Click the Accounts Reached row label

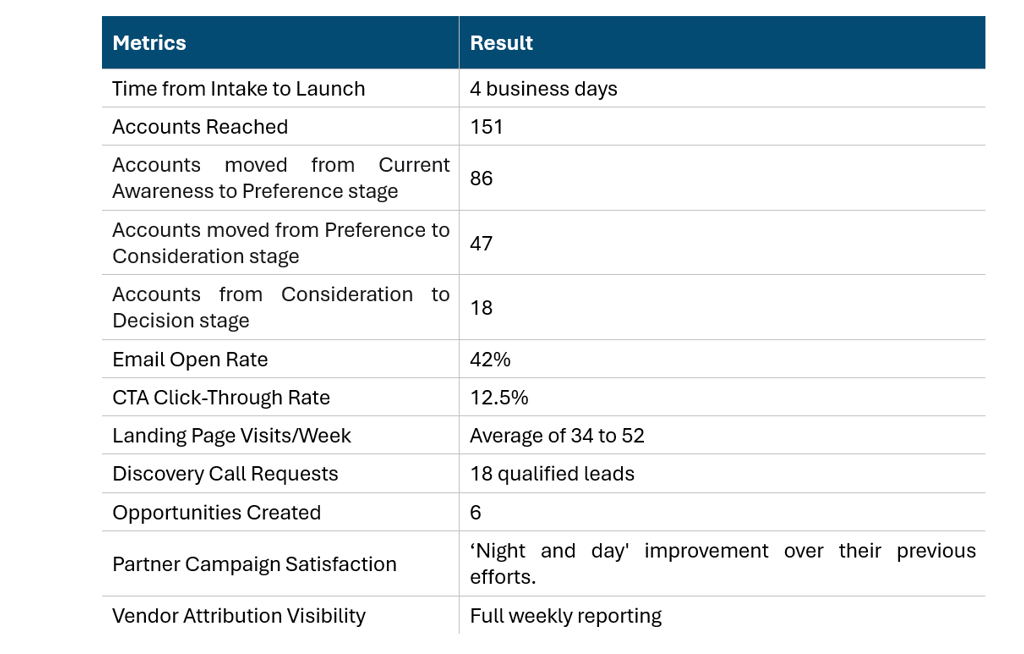(x=200, y=127)
